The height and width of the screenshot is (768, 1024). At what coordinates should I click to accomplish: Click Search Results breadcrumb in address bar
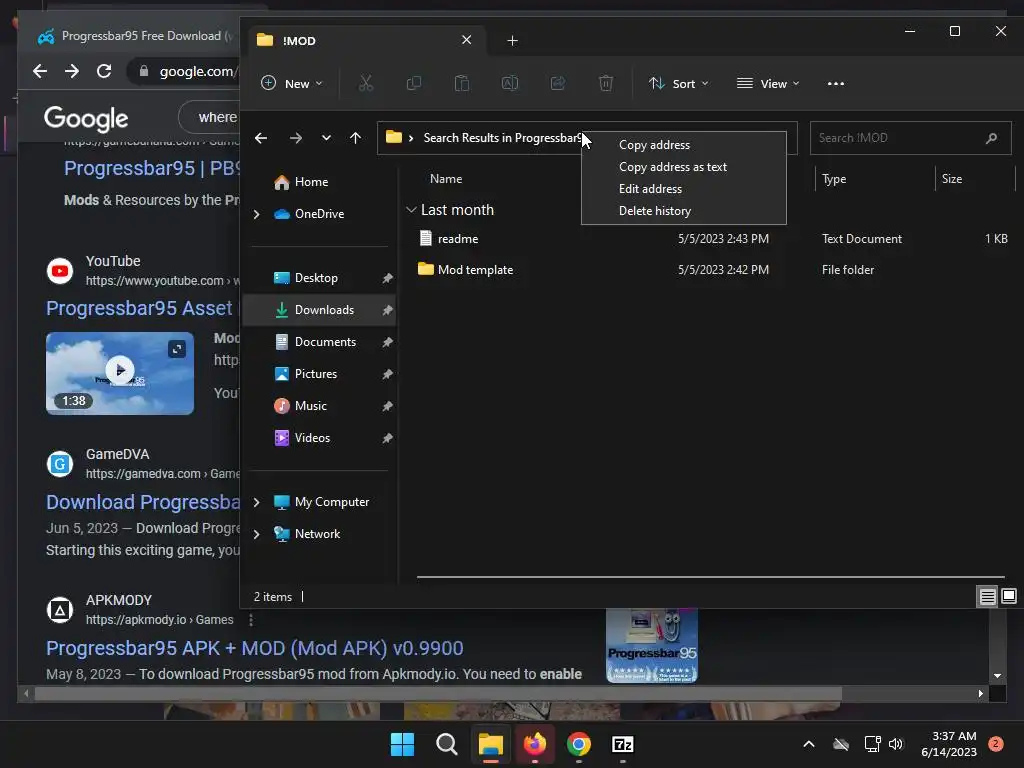click(502, 138)
